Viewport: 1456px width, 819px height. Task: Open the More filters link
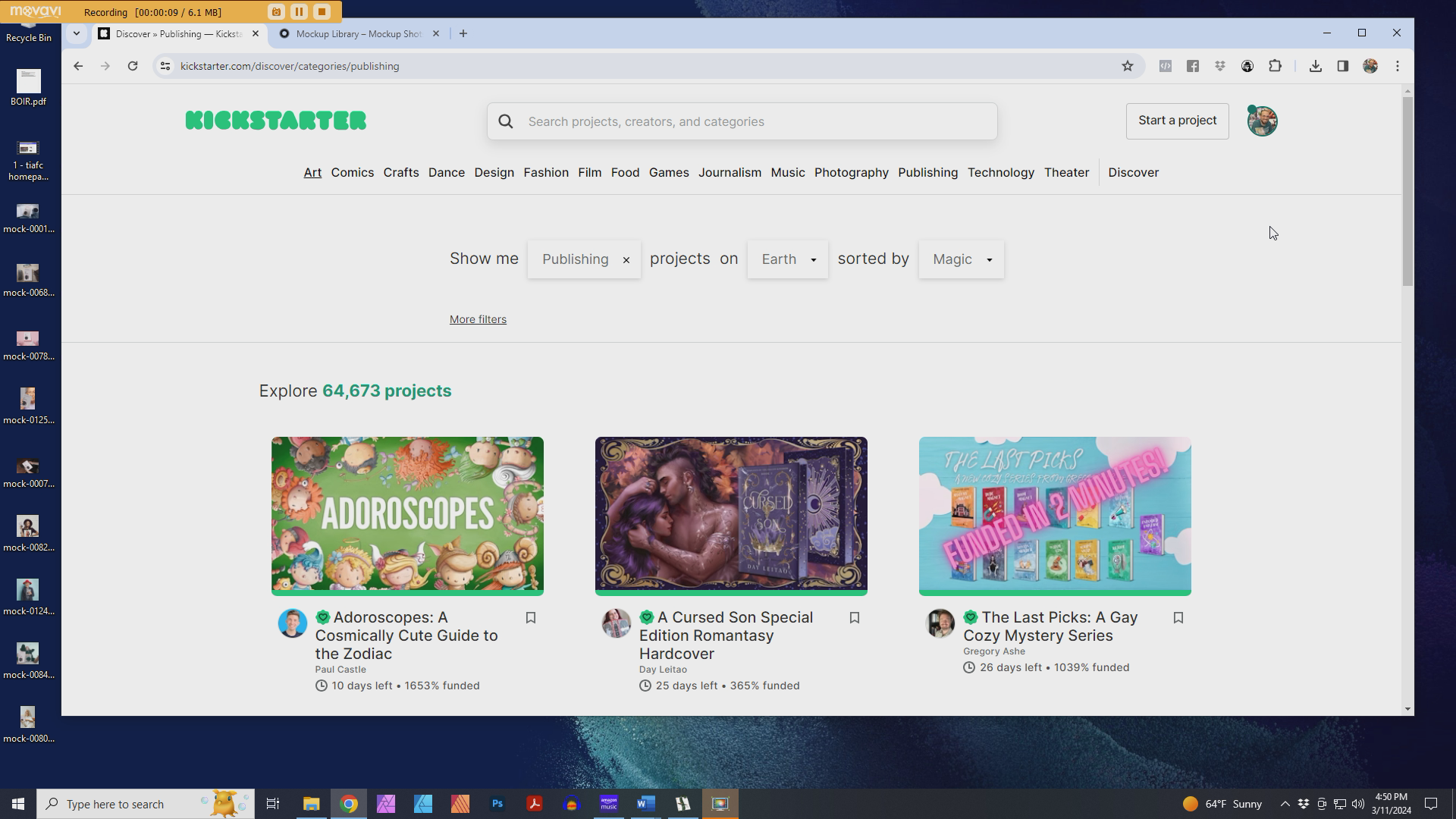click(x=478, y=319)
